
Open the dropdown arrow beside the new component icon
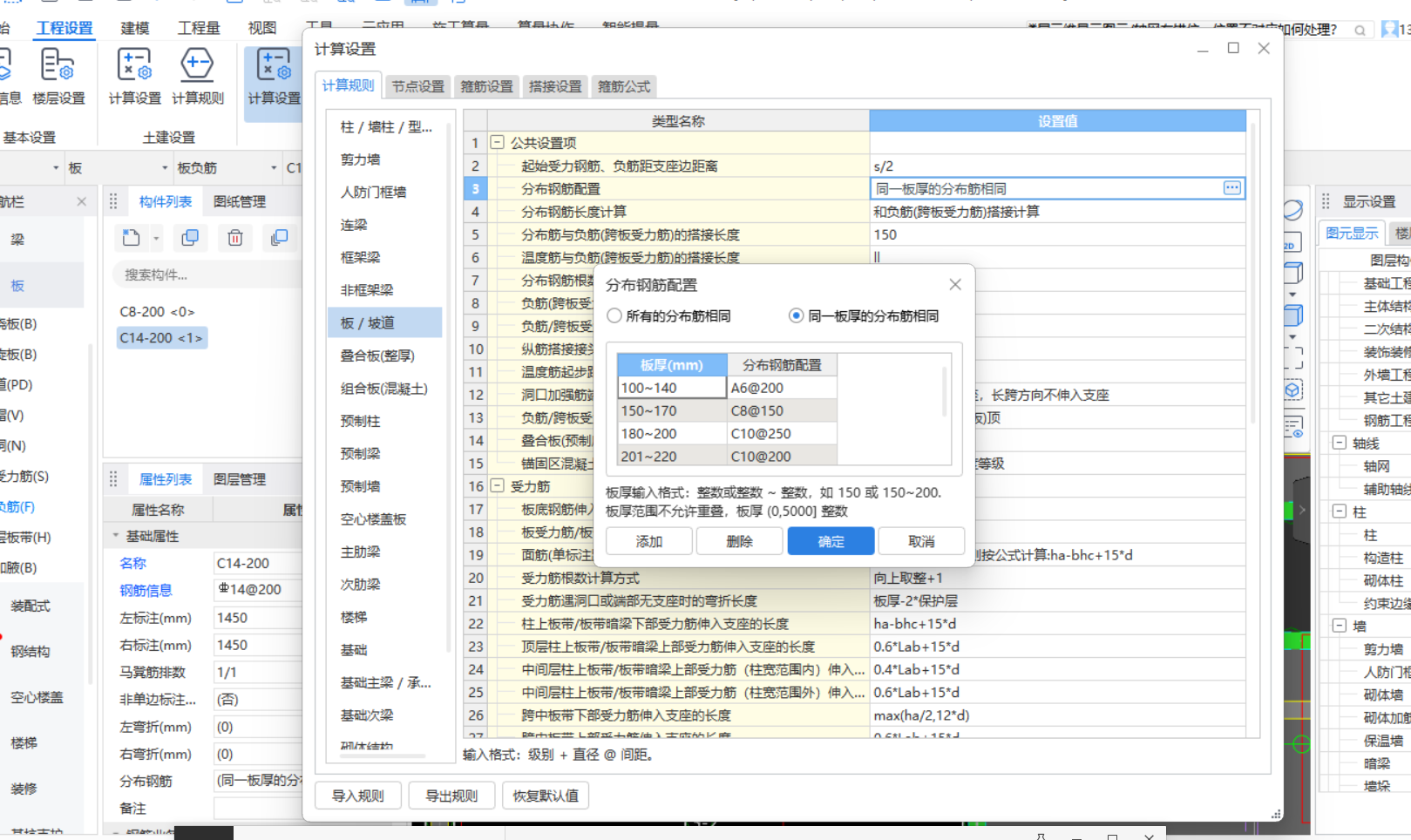pos(156,238)
